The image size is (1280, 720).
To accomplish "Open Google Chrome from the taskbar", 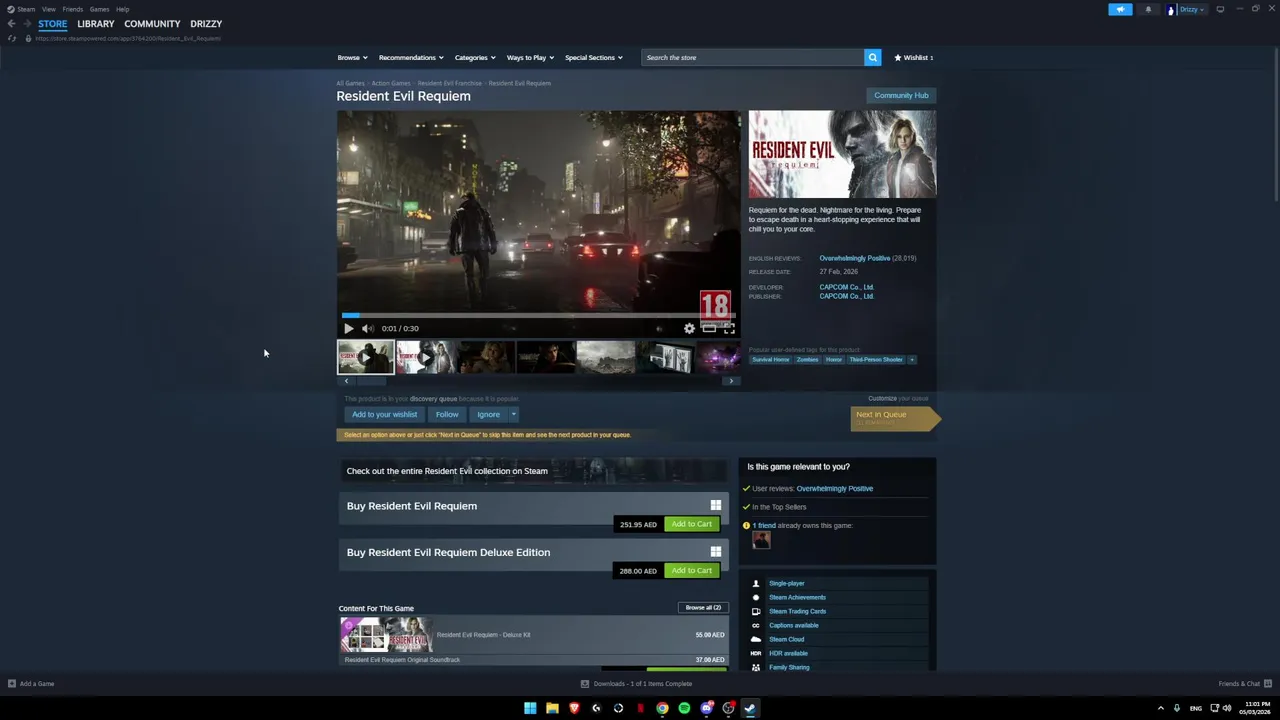I will pyautogui.click(x=662, y=708).
